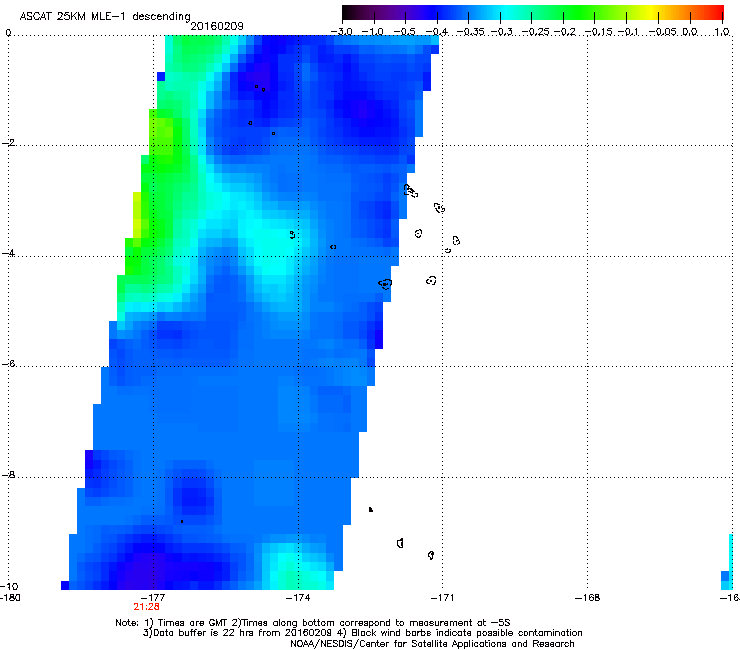Click the -0.4 color scale label

click(x=437, y=32)
